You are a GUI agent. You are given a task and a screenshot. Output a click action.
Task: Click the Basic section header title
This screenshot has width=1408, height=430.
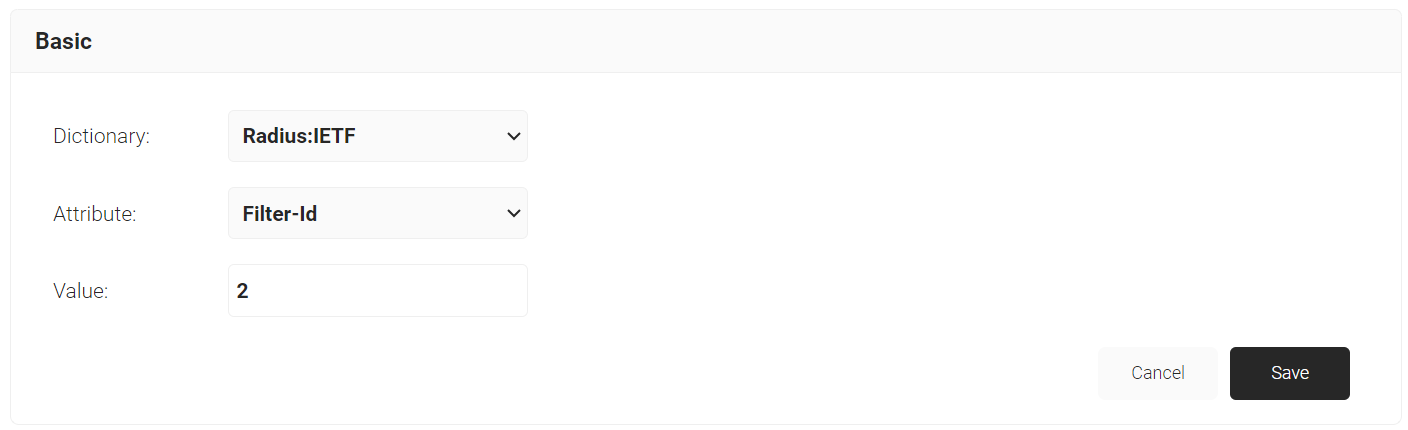tap(63, 42)
